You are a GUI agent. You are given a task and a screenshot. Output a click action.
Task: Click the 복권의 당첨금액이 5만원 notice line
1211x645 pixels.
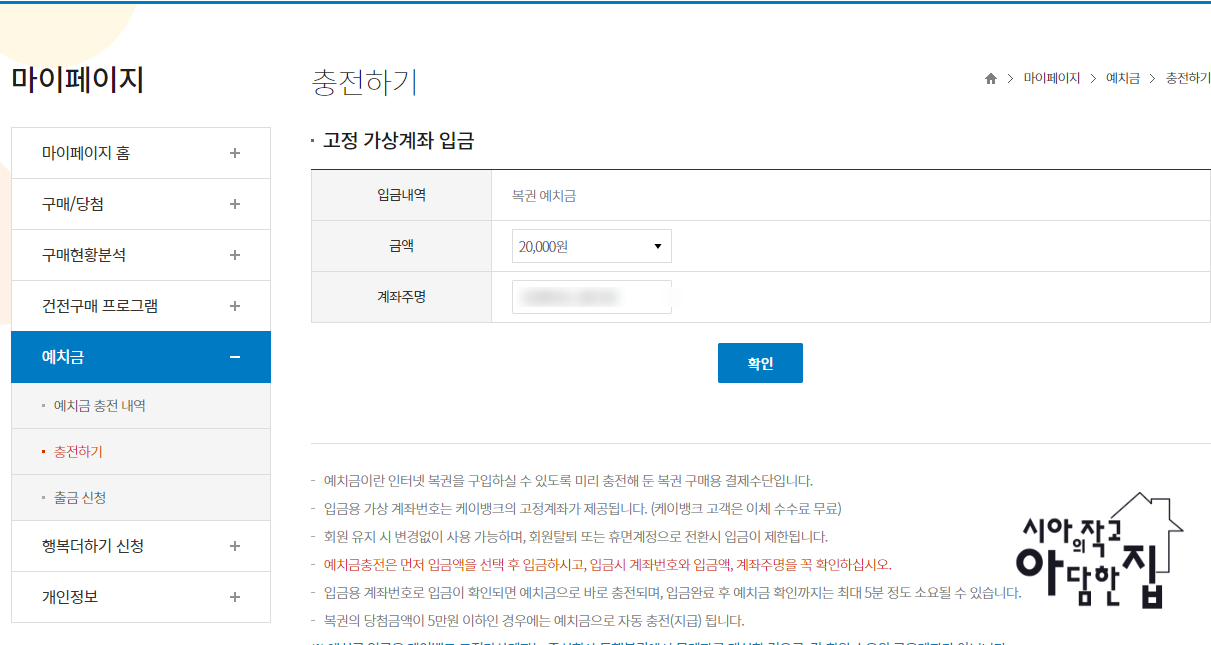[x=534, y=620]
